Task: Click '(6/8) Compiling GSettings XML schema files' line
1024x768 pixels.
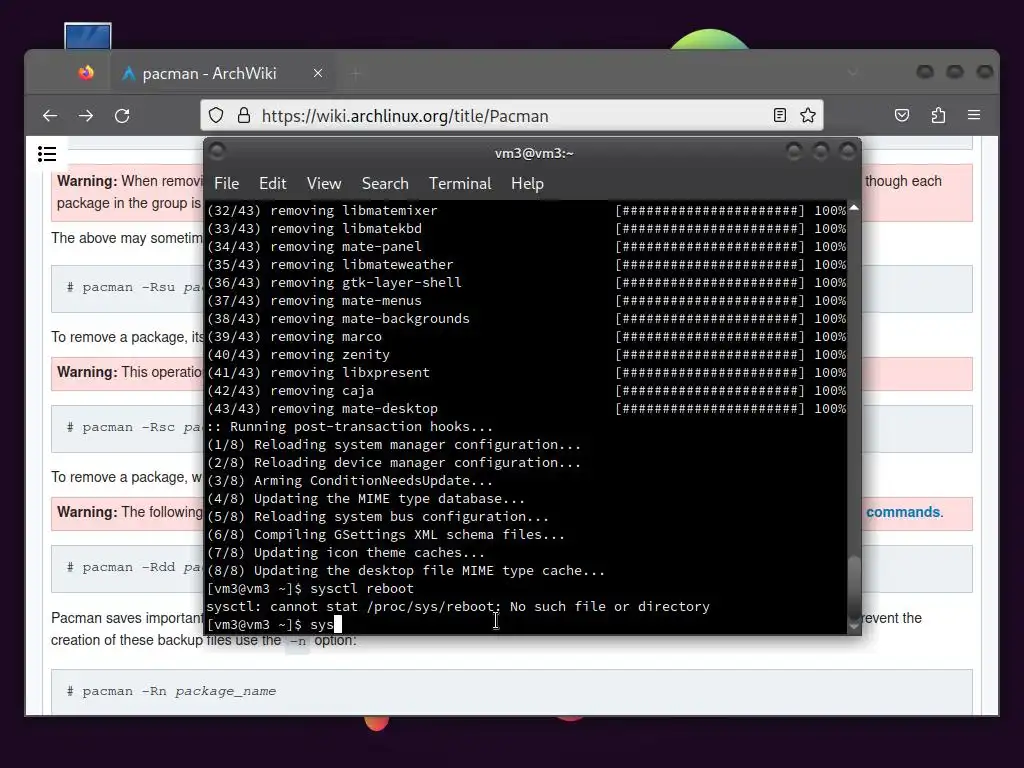Action: coord(386,535)
